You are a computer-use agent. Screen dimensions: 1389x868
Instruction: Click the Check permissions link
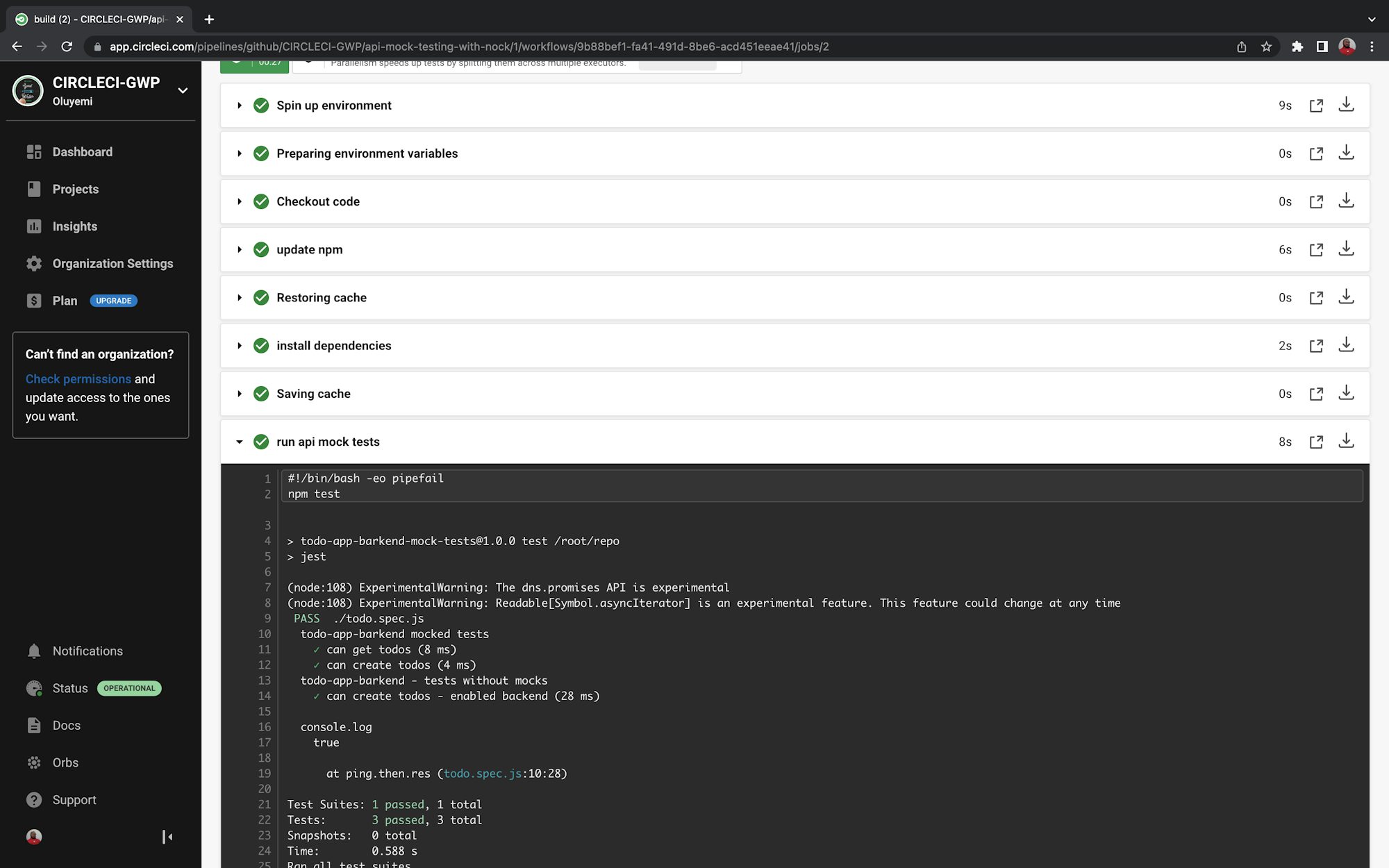tap(78, 379)
